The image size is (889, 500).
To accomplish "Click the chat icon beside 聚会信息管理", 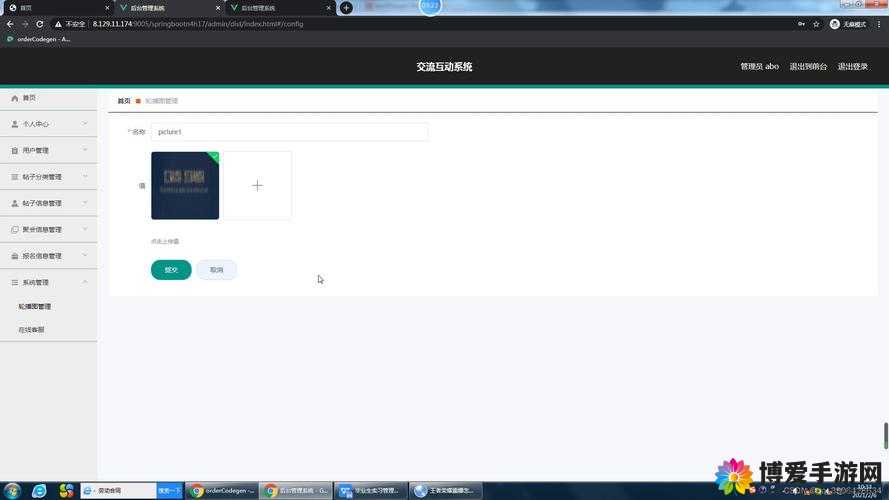I will click(x=15, y=230).
